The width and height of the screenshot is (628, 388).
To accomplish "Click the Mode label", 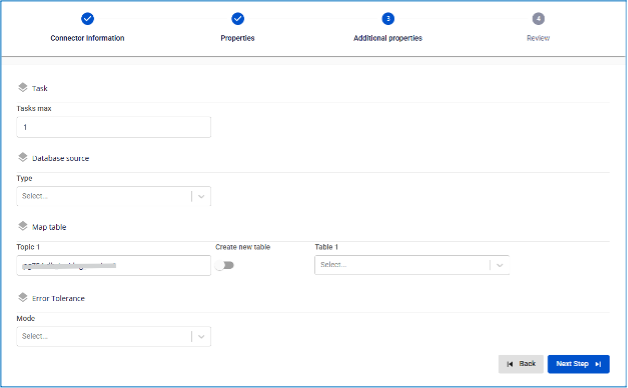I will 26,318.
